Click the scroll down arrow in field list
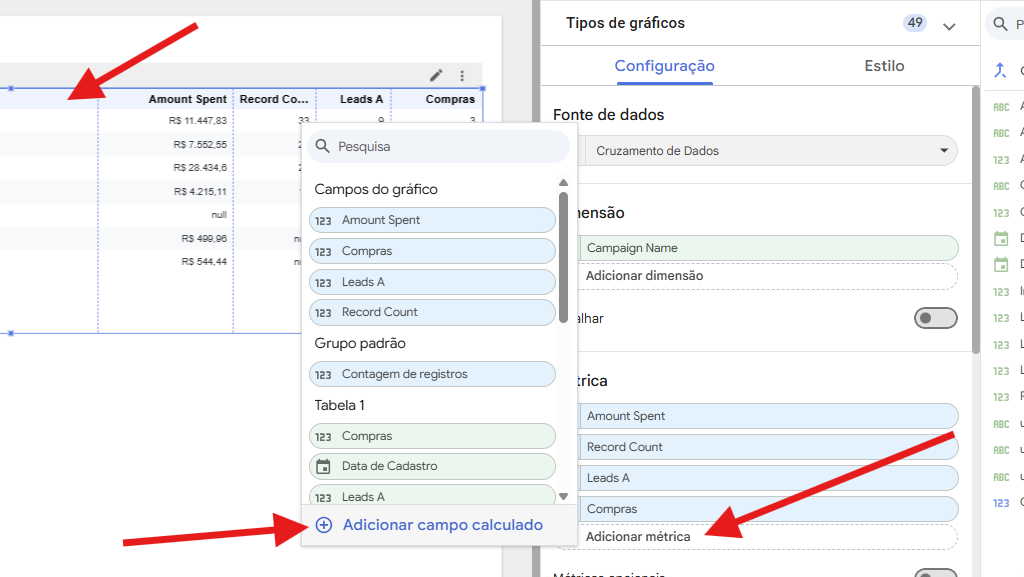1024x577 pixels. (x=563, y=496)
